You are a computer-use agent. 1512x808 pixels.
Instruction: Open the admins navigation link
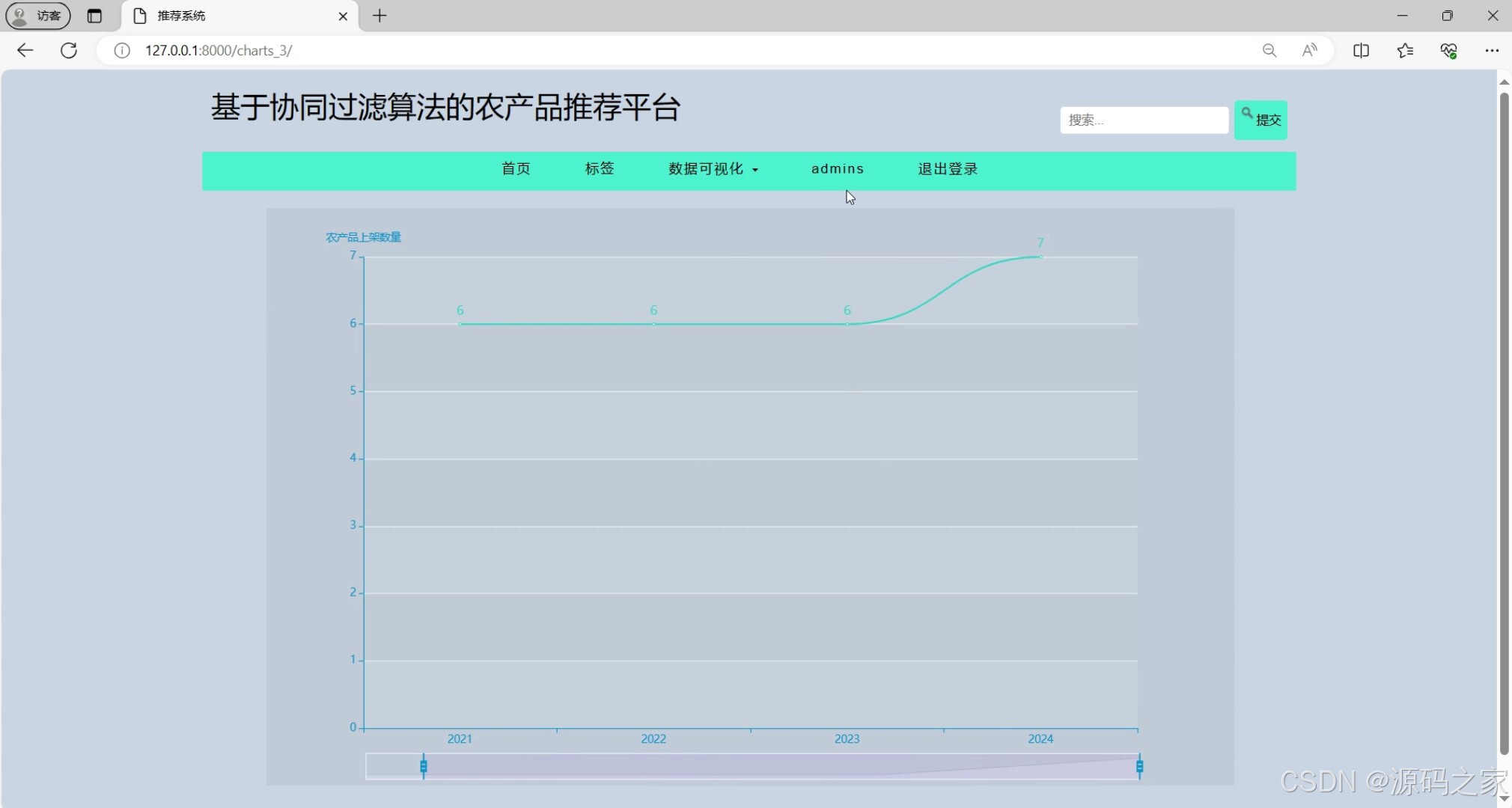838,169
